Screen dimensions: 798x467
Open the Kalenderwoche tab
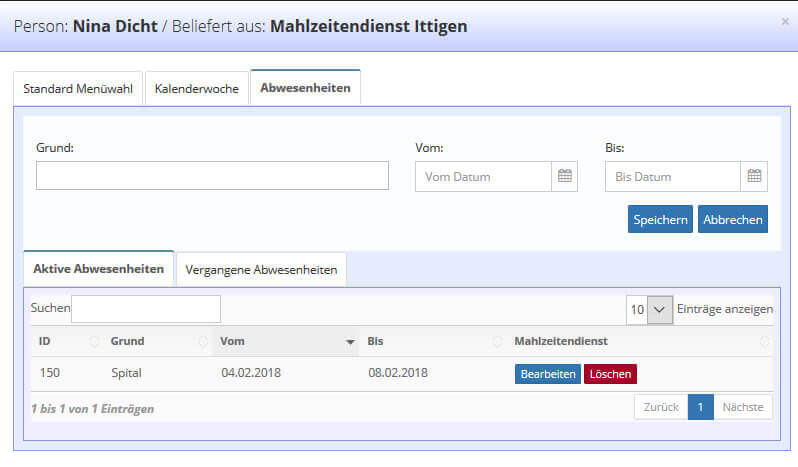click(x=197, y=88)
